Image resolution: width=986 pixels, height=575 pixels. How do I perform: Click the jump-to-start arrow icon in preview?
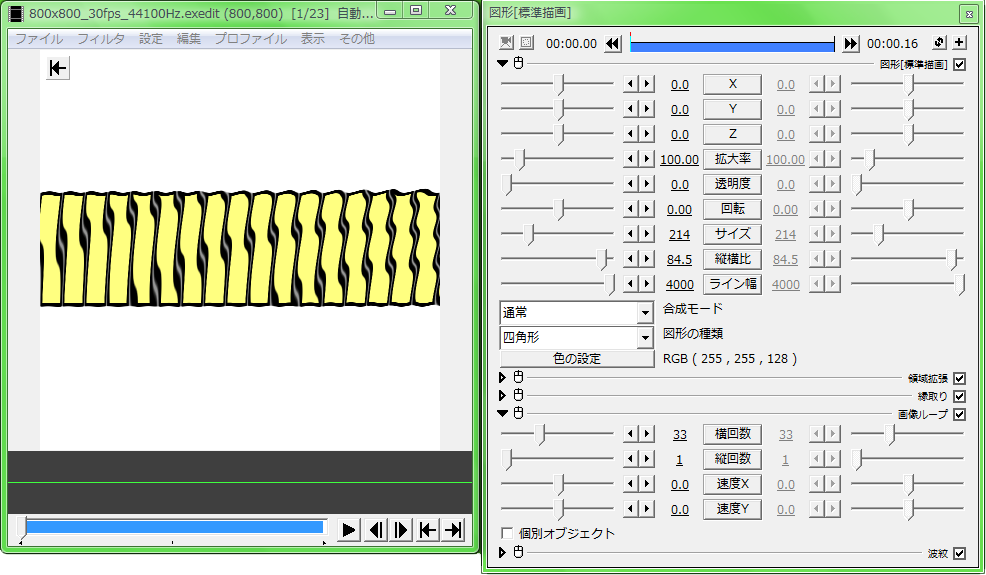click(58, 68)
